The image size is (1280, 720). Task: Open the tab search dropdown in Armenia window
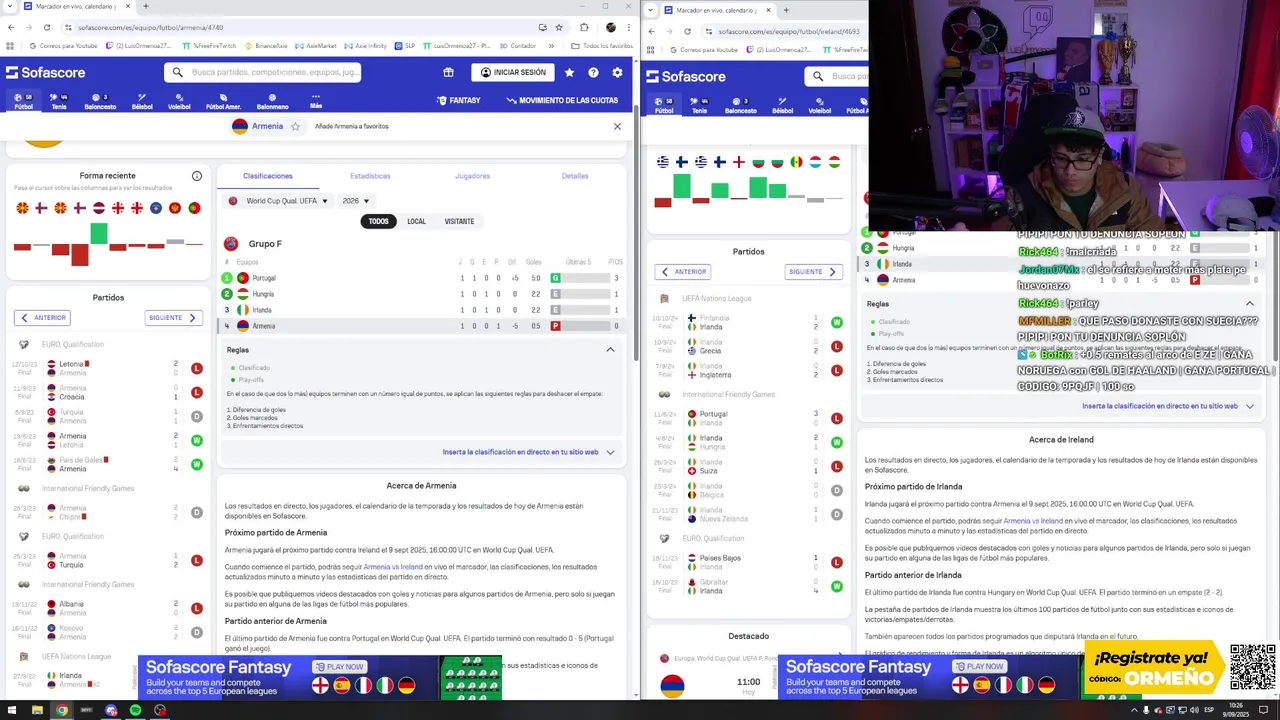[11, 6]
